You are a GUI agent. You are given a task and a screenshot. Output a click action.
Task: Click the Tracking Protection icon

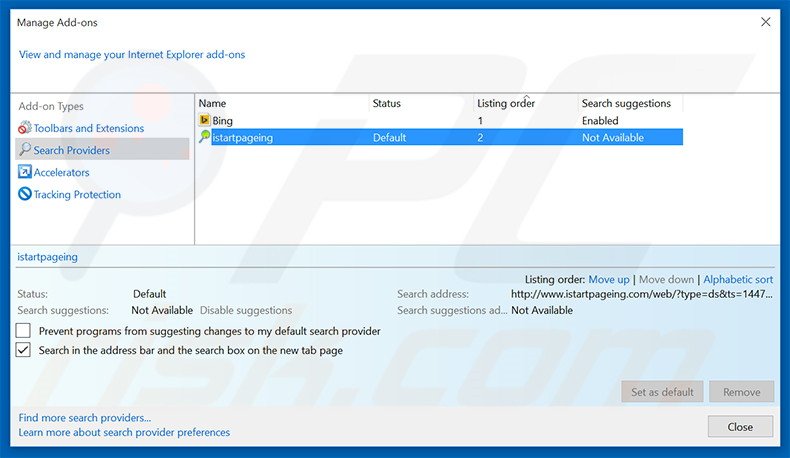pyautogui.click(x=25, y=194)
